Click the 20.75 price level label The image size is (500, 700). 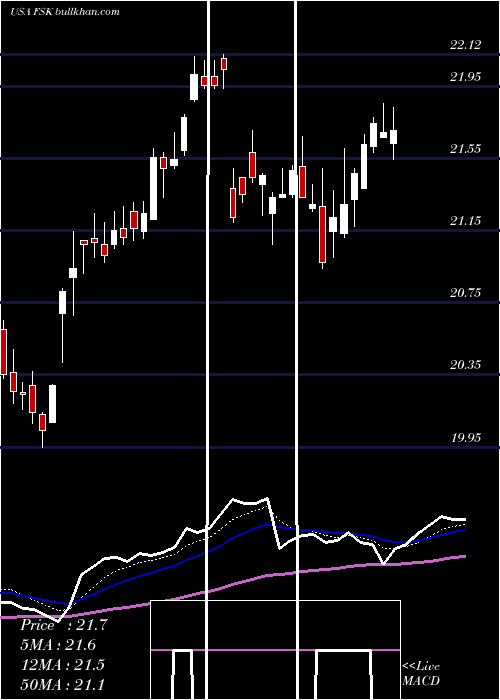point(466,293)
